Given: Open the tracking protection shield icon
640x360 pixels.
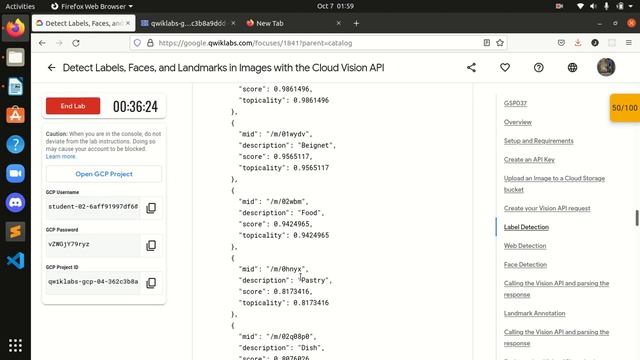Looking at the screenshot, I should [137, 43].
